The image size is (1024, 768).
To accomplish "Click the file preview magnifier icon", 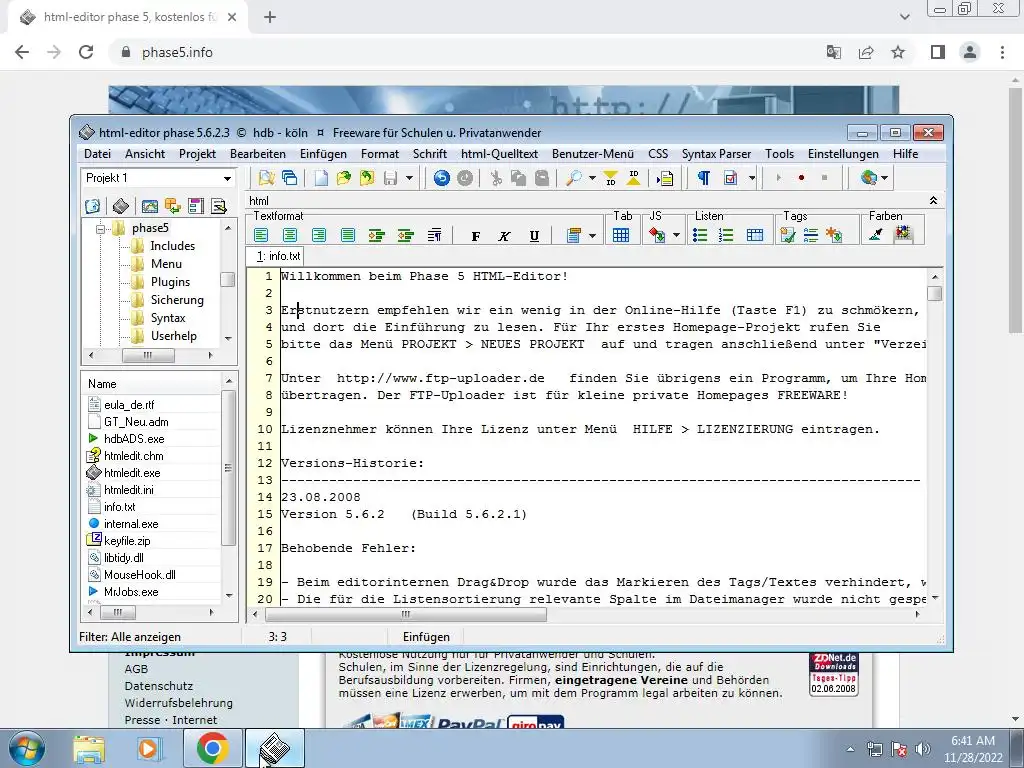I will 266,178.
